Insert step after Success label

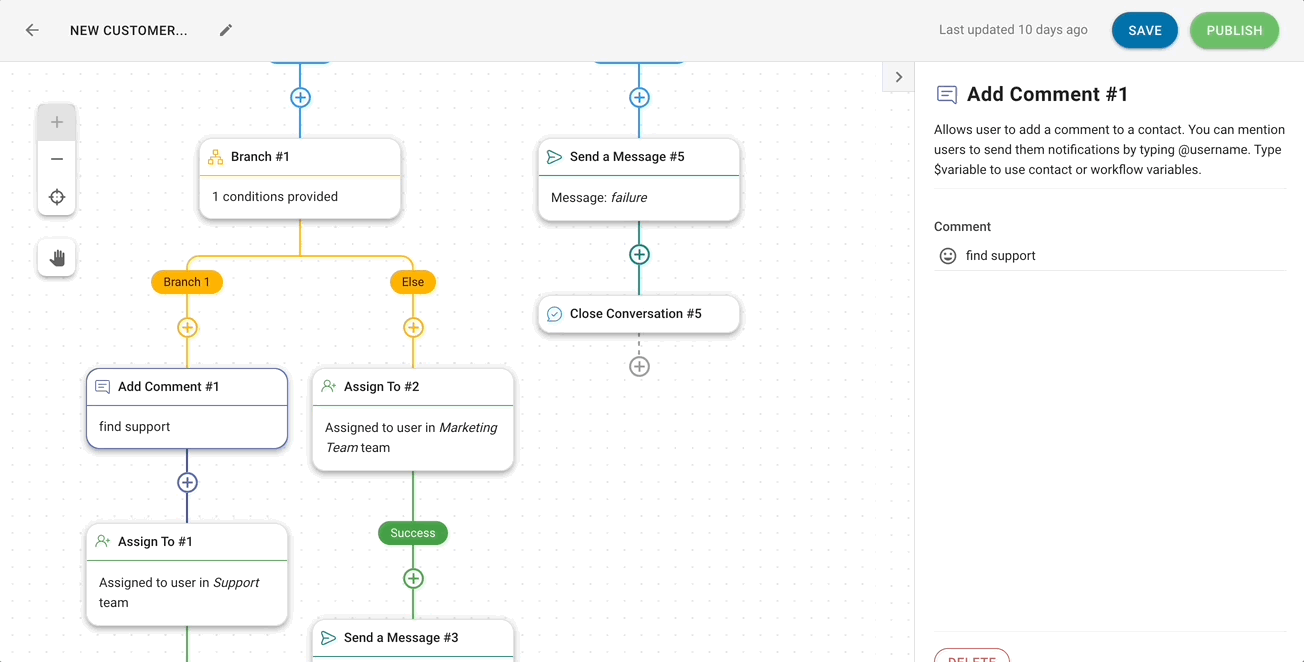(x=413, y=578)
